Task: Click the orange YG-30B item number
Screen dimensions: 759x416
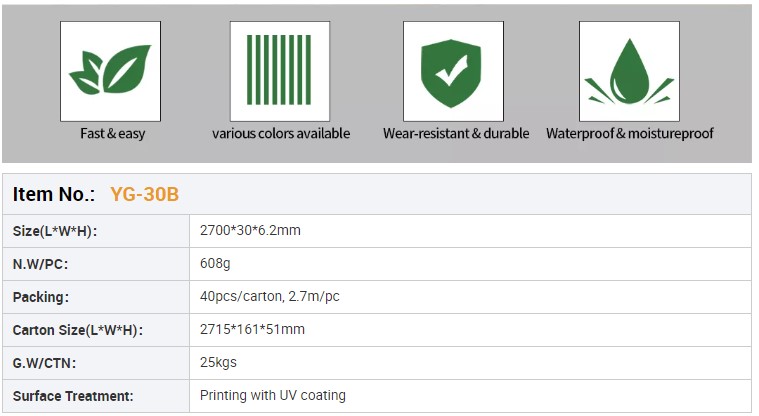Action: point(145,194)
